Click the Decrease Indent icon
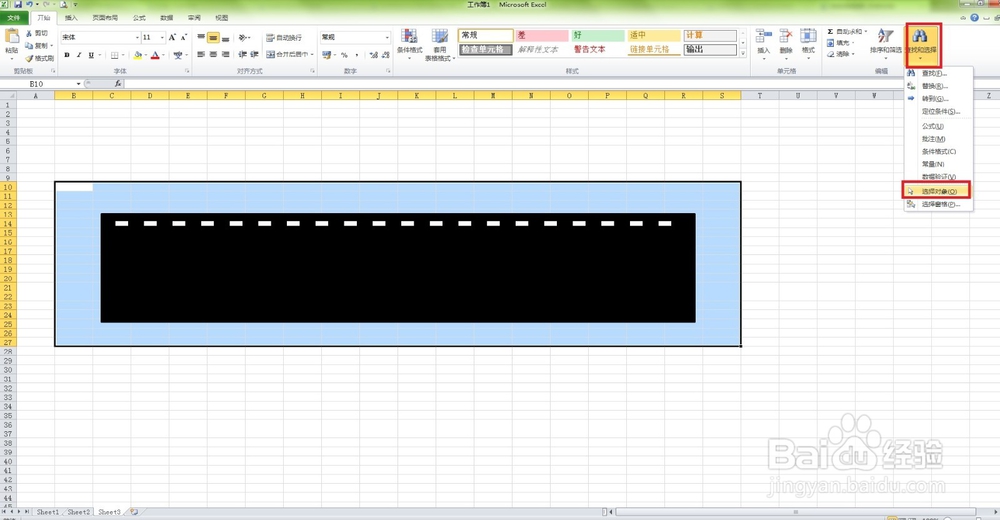This screenshot has width=1000, height=520. (x=242, y=55)
